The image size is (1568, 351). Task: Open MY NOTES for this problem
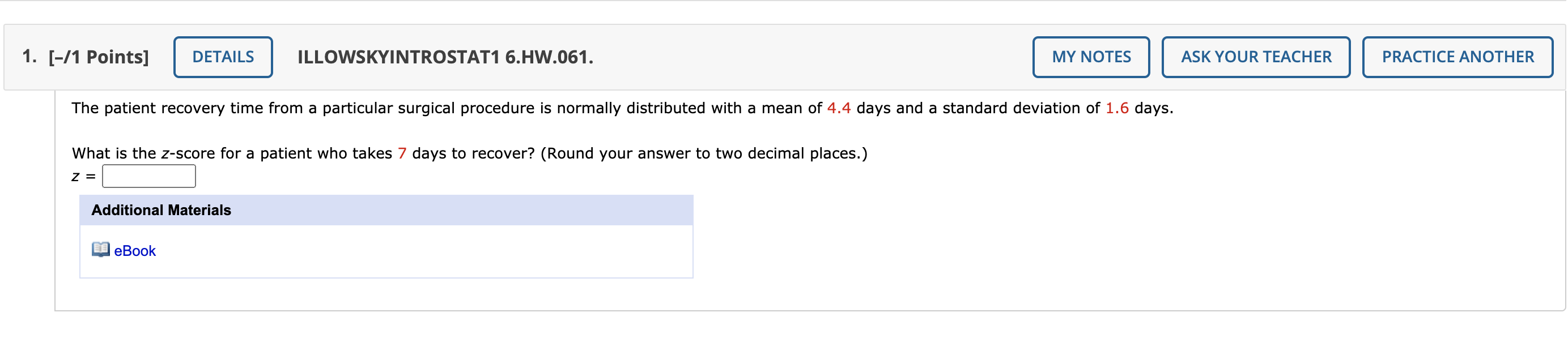click(x=1090, y=57)
